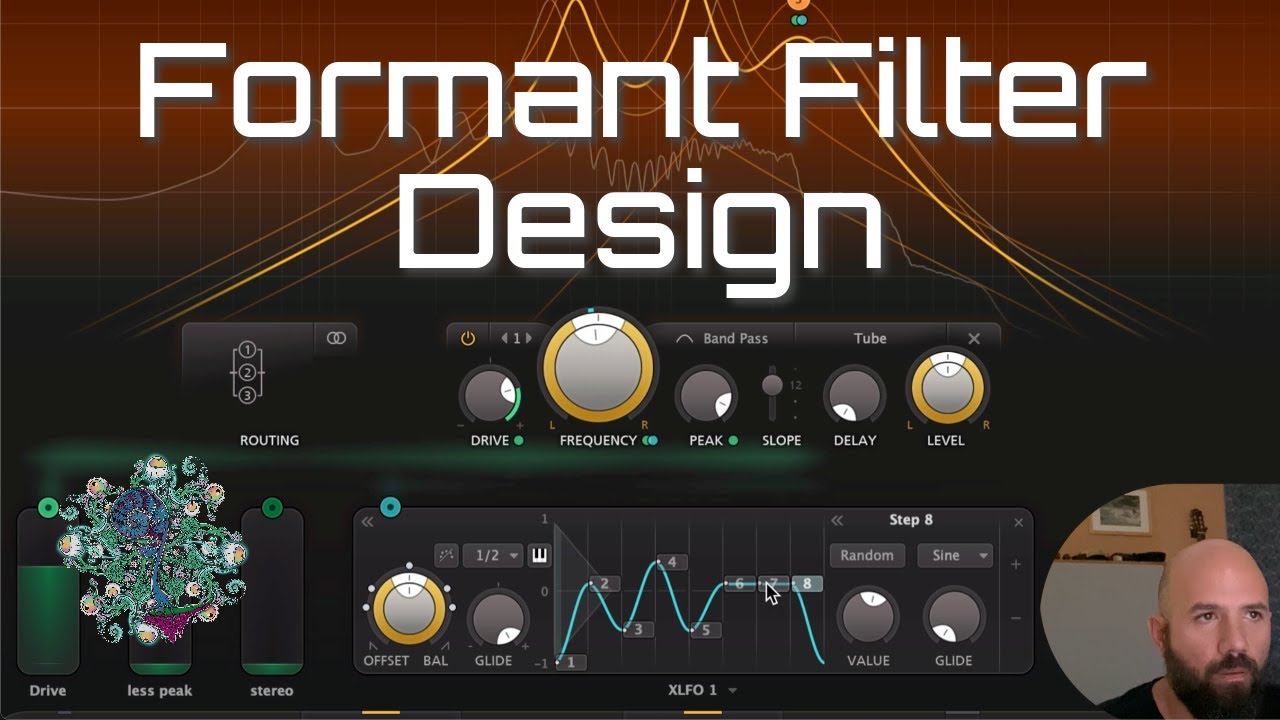Click the XLFO randomize dice icon
Image resolution: width=1280 pixels, height=720 pixels.
point(446,555)
